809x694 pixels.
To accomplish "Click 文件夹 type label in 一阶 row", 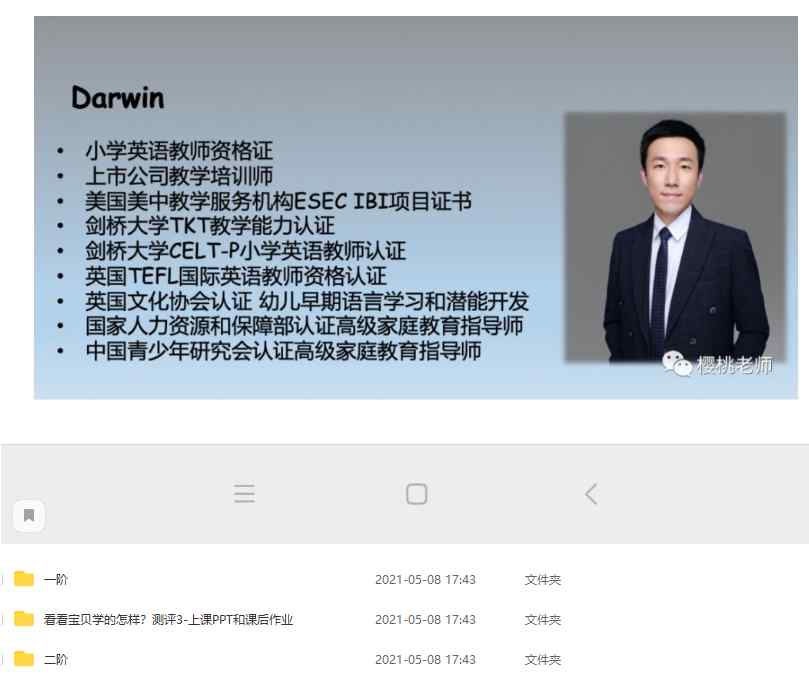I will pyautogui.click(x=543, y=579).
